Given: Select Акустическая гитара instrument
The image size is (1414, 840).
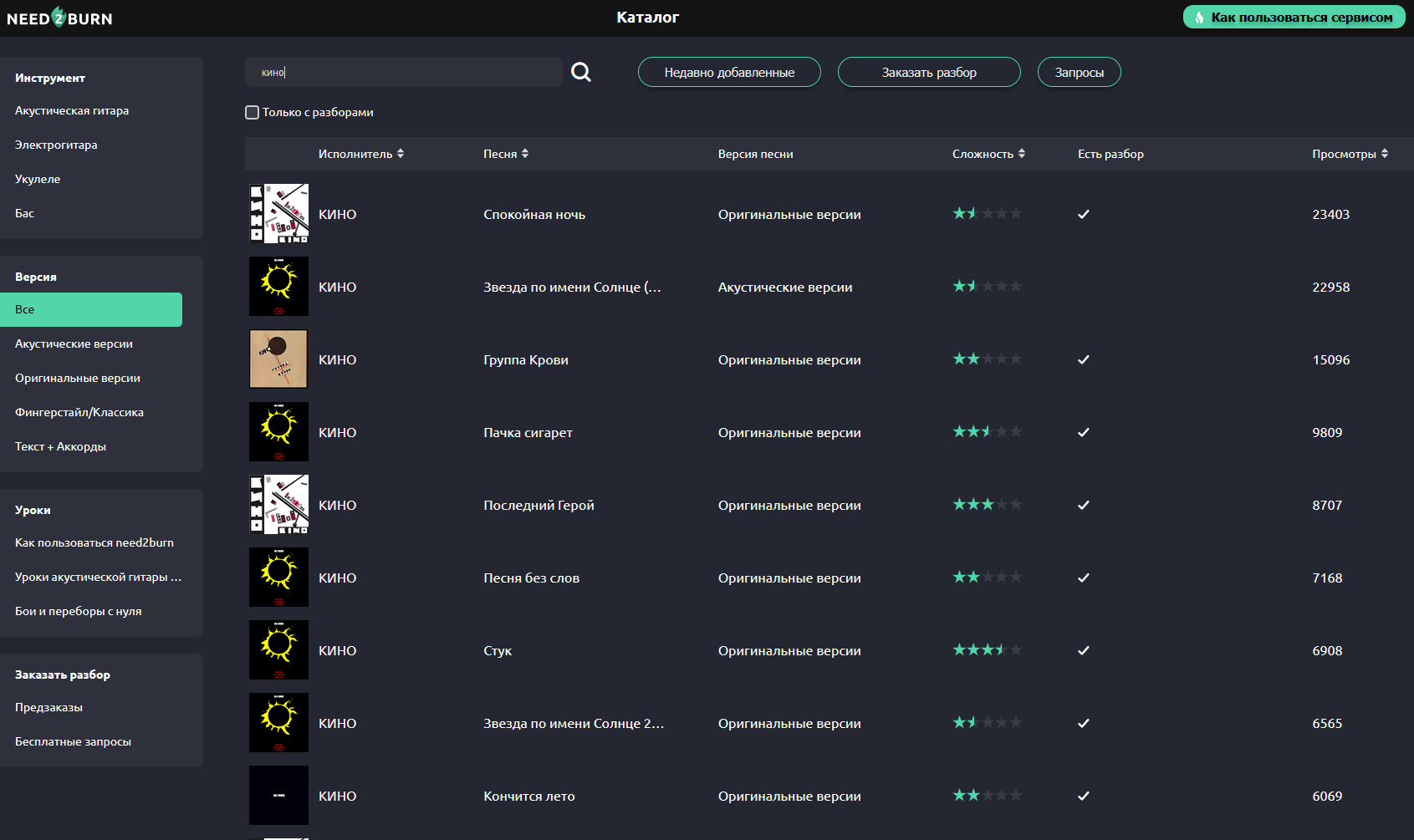Looking at the screenshot, I should point(72,110).
